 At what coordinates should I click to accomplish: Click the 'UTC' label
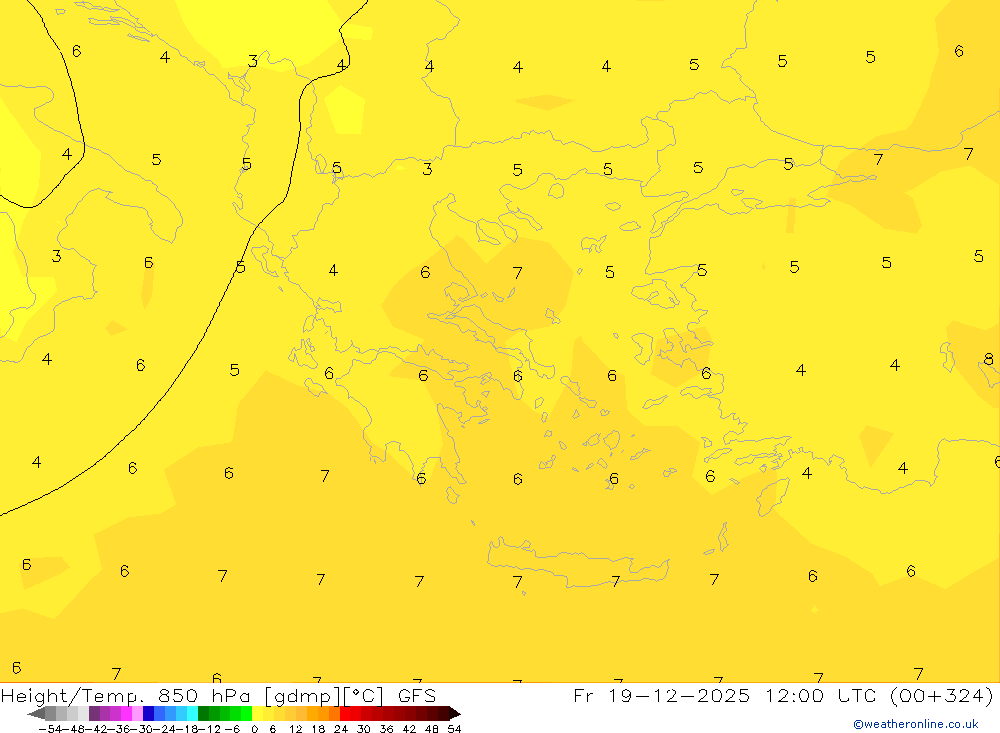click(858, 695)
